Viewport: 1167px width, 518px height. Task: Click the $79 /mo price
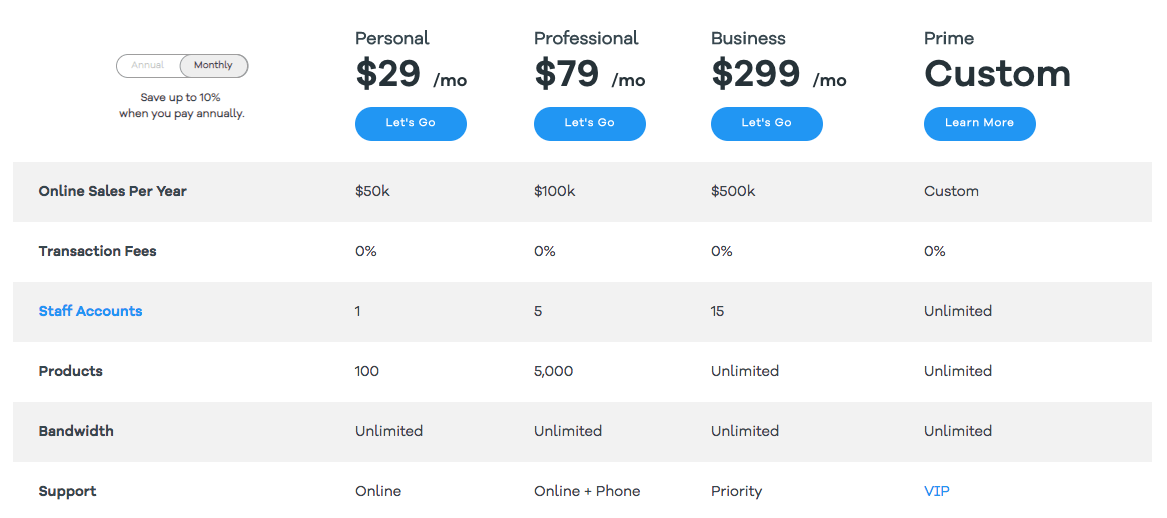(589, 74)
